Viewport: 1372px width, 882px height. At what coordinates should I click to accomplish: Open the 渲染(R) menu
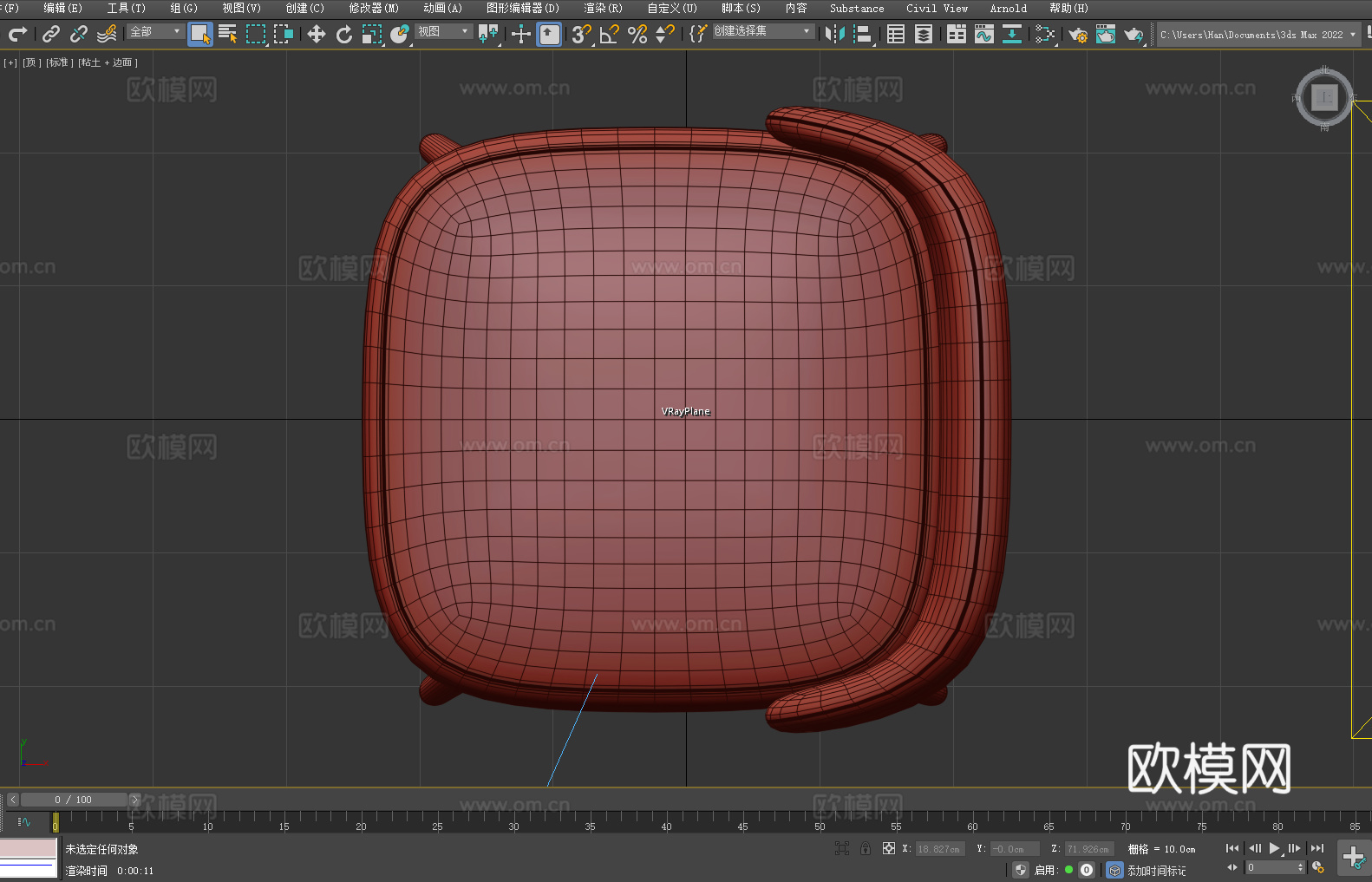[603, 8]
